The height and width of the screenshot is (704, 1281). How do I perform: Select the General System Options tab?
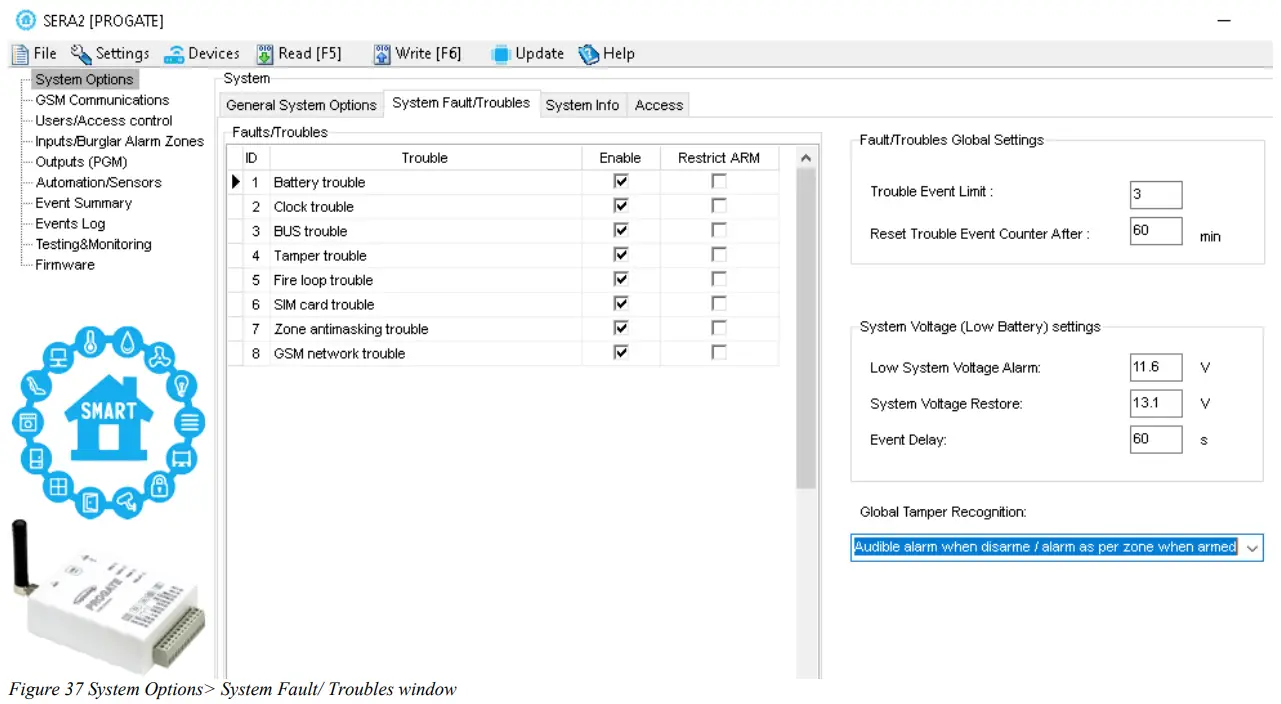[300, 104]
